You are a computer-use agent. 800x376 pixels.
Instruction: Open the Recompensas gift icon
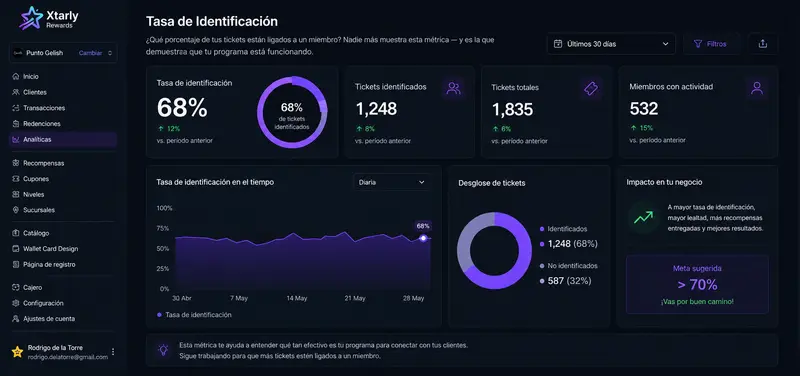pos(15,163)
